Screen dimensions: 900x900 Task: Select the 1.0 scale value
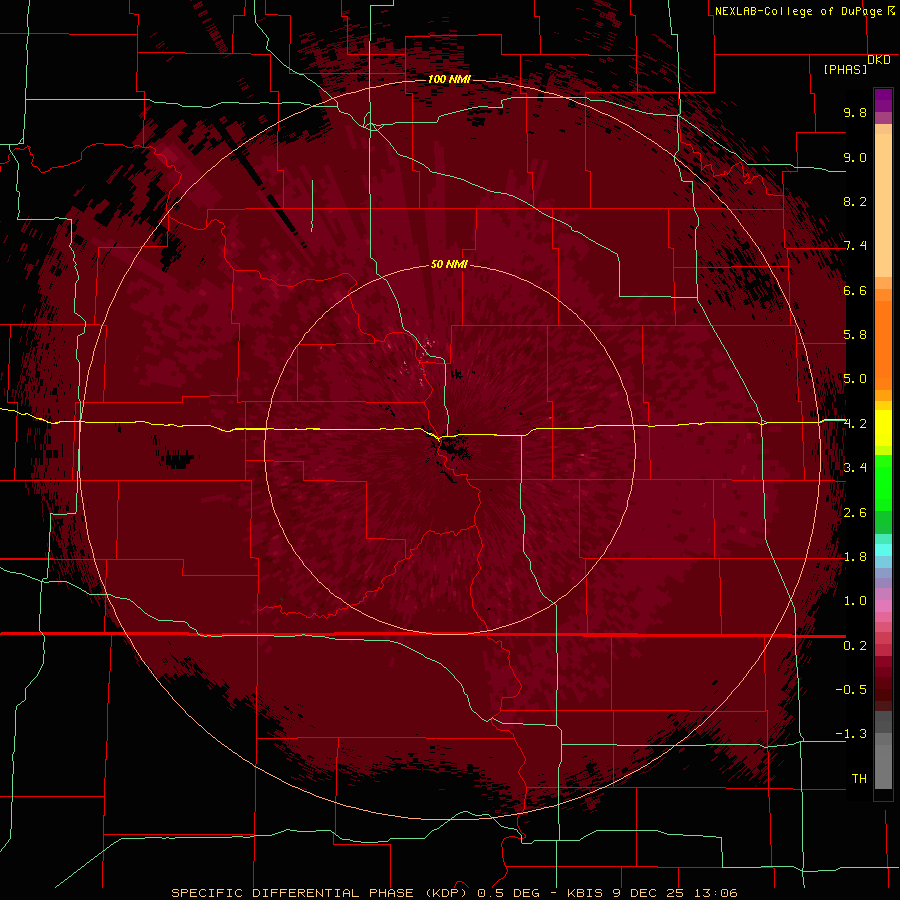(x=855, y=601)
